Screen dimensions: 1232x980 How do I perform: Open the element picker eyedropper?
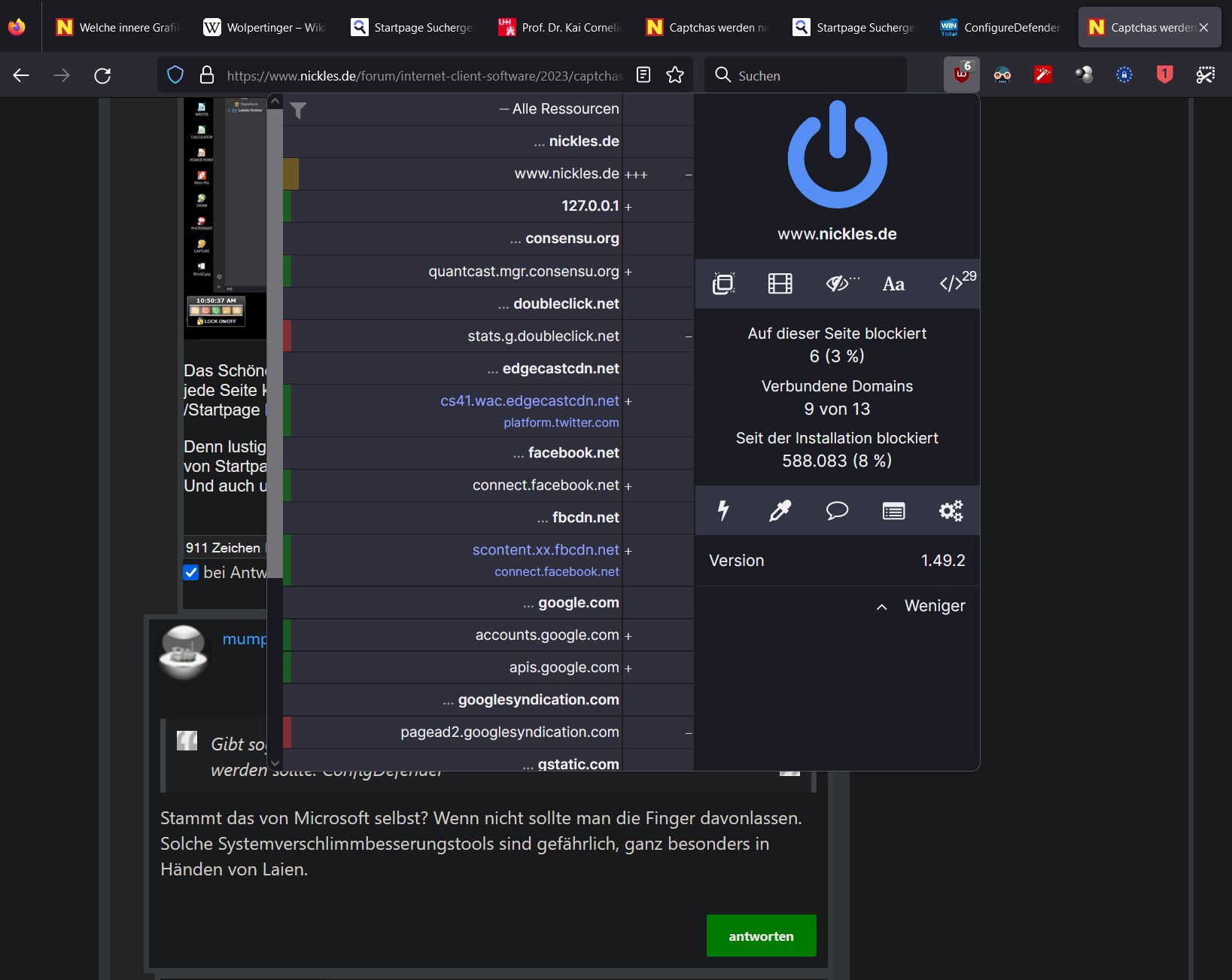(780, 511)
